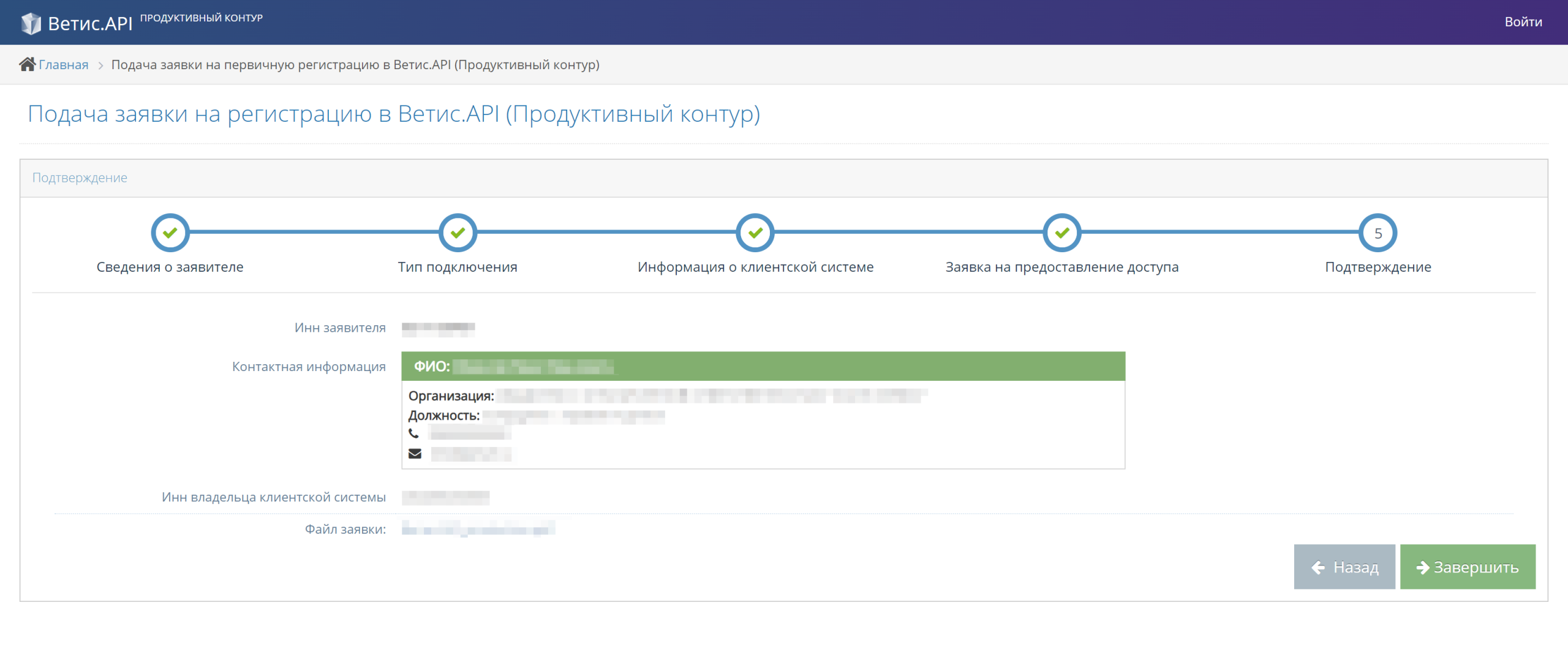Finish the application with Завершить

tap(1468, 567)
